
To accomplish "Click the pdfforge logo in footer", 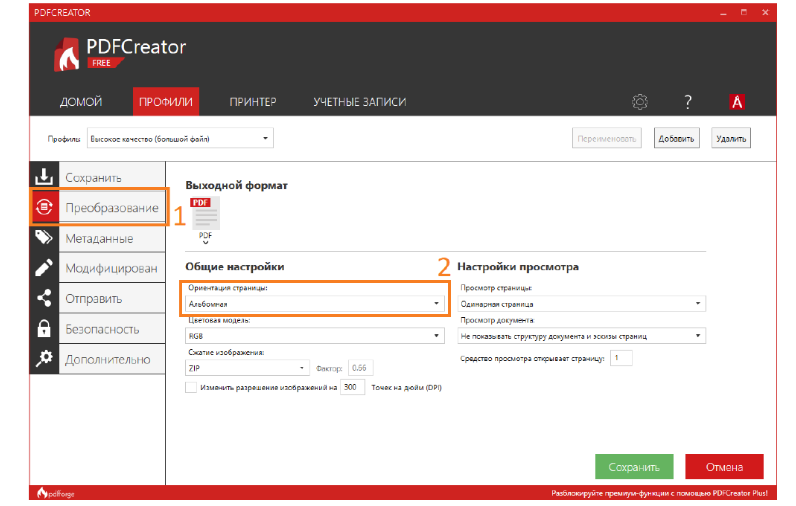I will tap(55, 493).
